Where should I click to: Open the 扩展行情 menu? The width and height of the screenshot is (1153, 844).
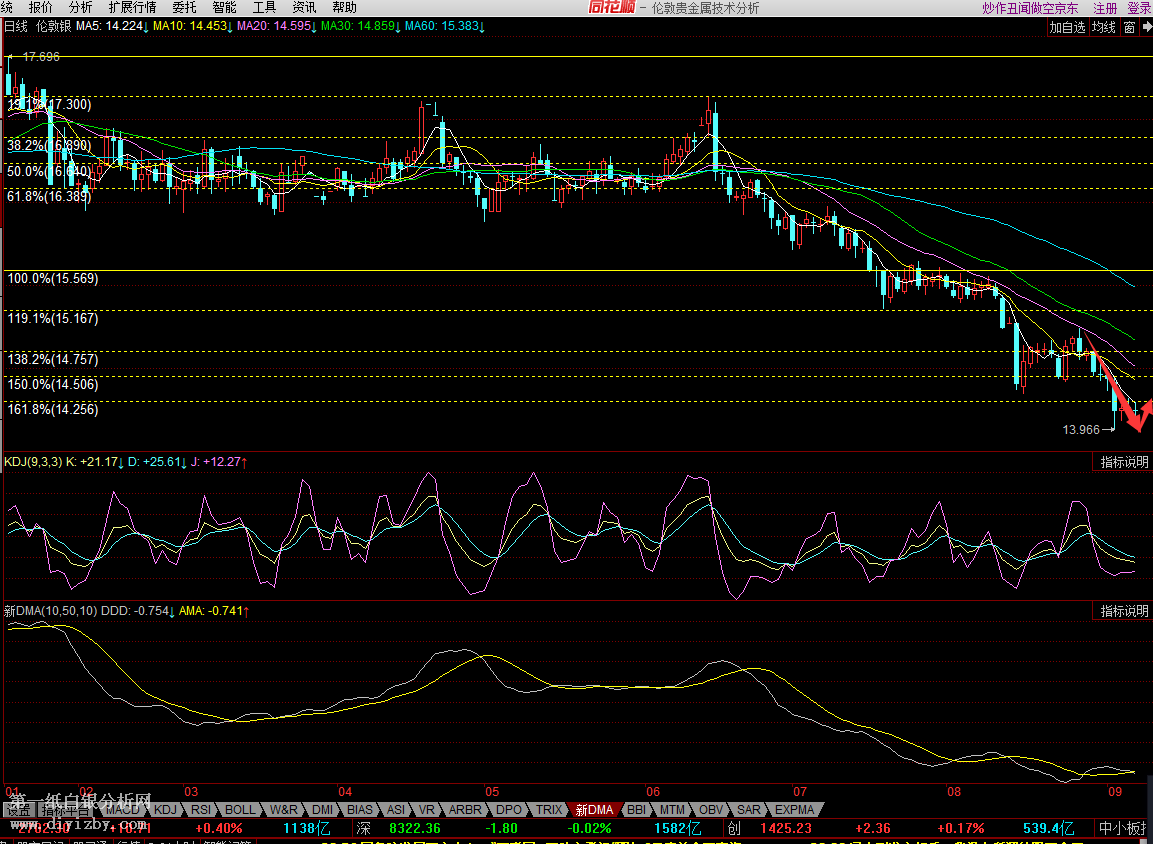(132, 8)
